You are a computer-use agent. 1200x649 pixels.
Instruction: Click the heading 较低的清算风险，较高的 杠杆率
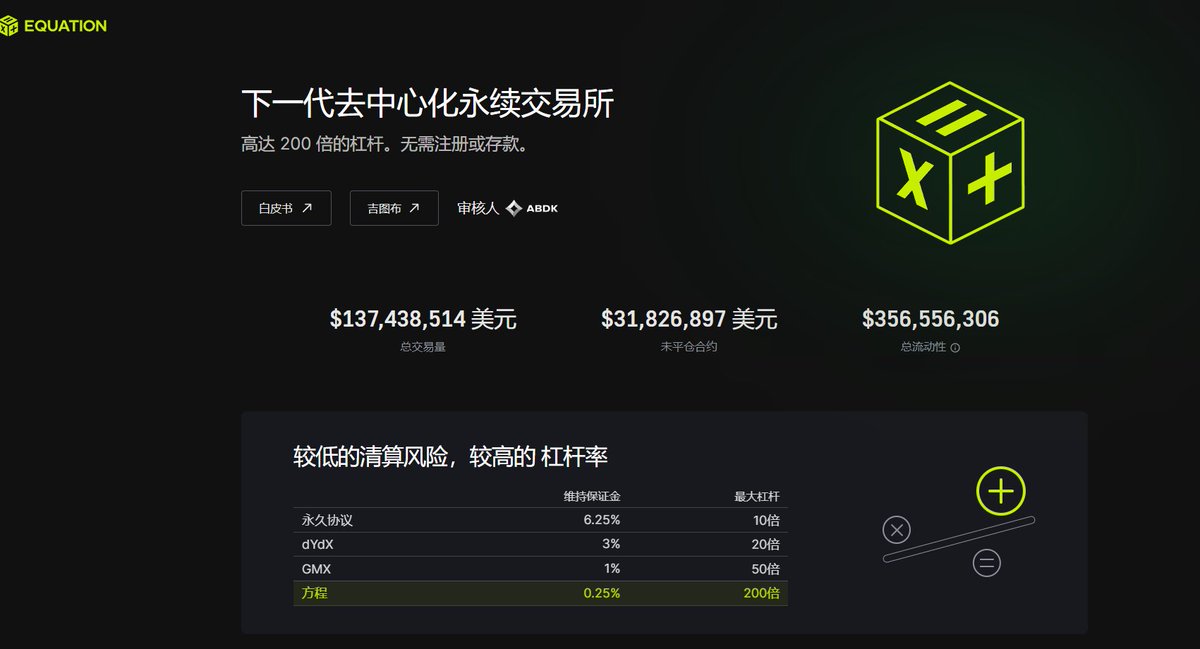pyautogui.click(x=450, y=457)
